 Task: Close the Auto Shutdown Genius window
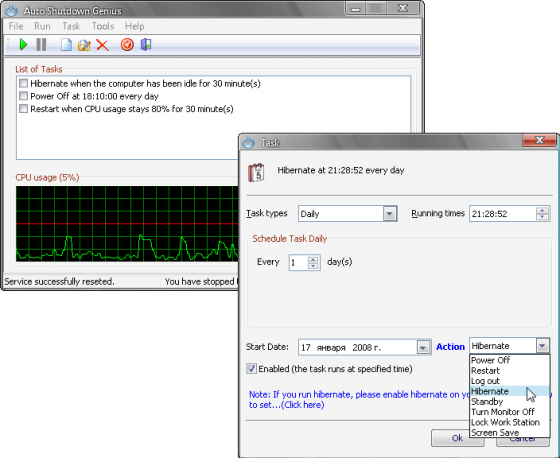pyautogui.click(x=402, y=8)
